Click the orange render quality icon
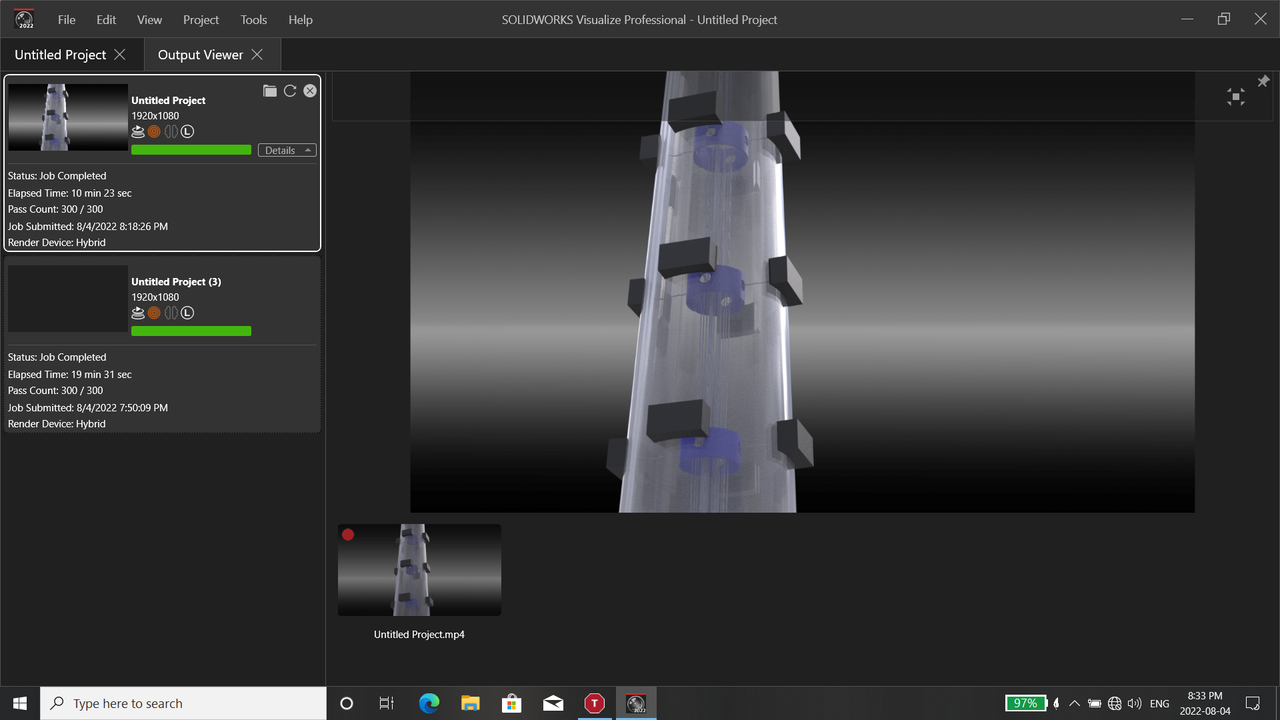Image resolution: width=1280 pixels, height=720 pixels. click(x=153, y=131)
